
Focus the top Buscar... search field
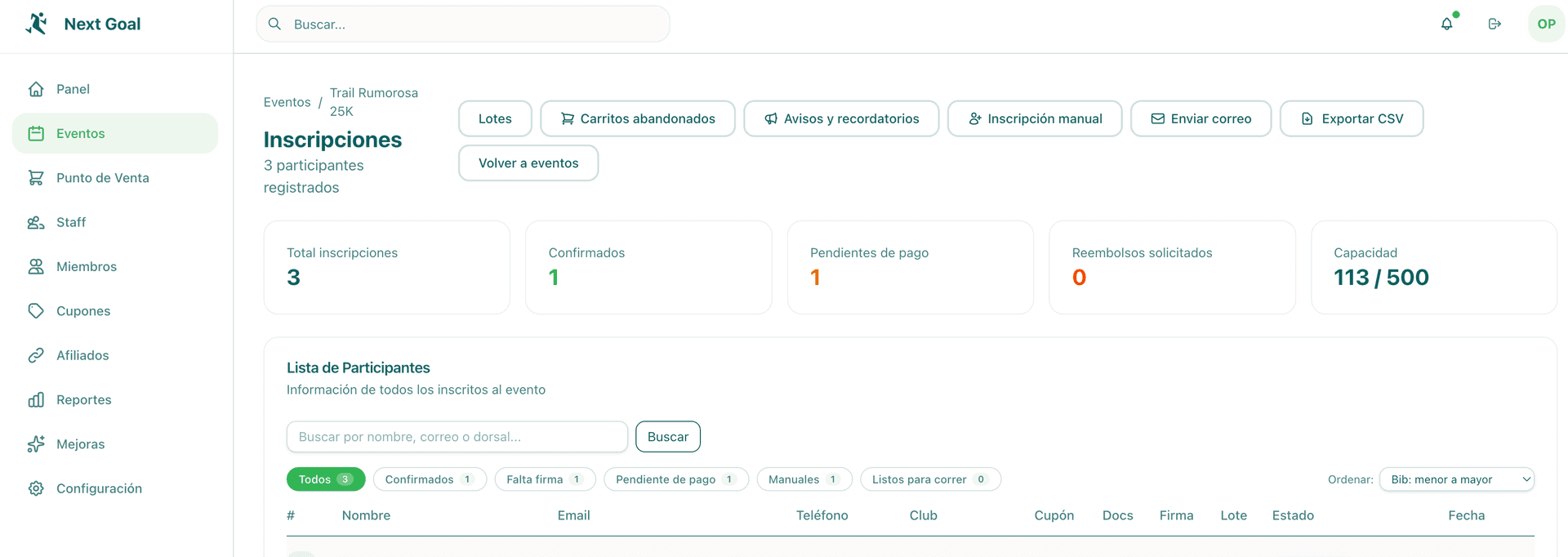[463, 24]
